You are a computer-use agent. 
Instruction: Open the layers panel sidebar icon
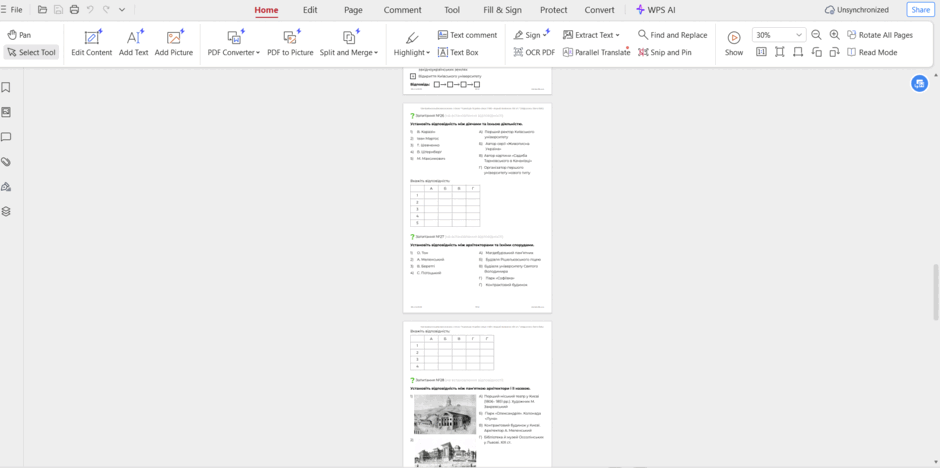point(6,212)
